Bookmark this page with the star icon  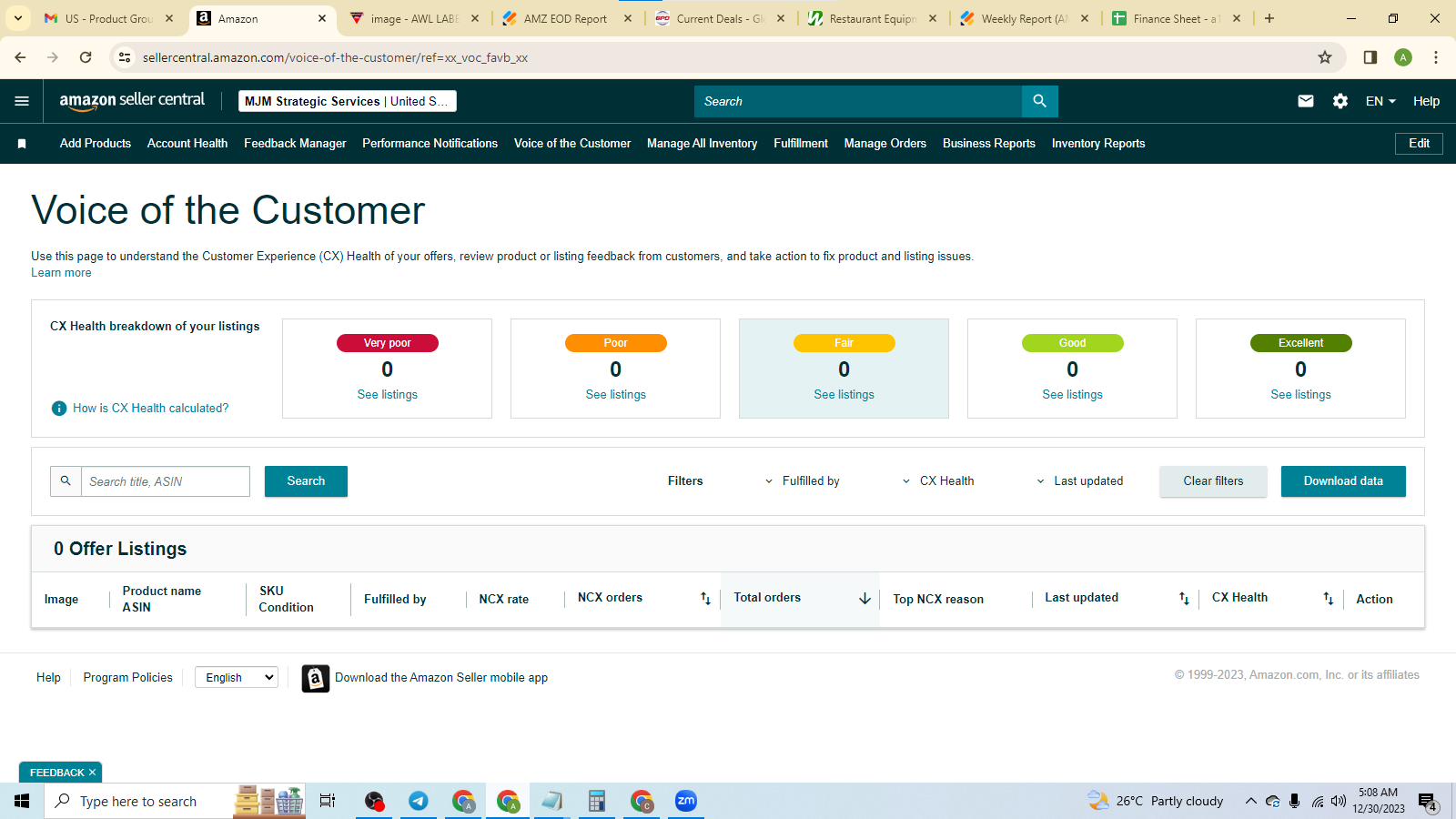(1325, 57)
